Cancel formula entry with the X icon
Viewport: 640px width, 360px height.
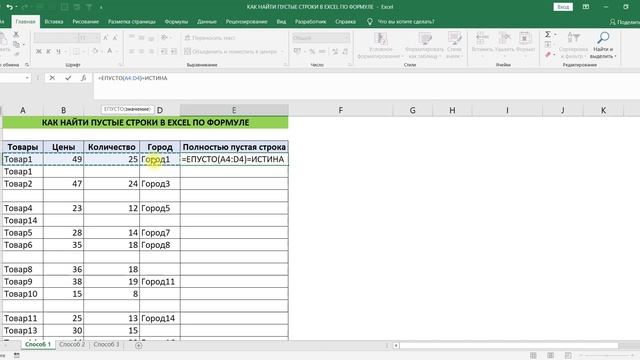pyautogui.click(x=52, y=78)
